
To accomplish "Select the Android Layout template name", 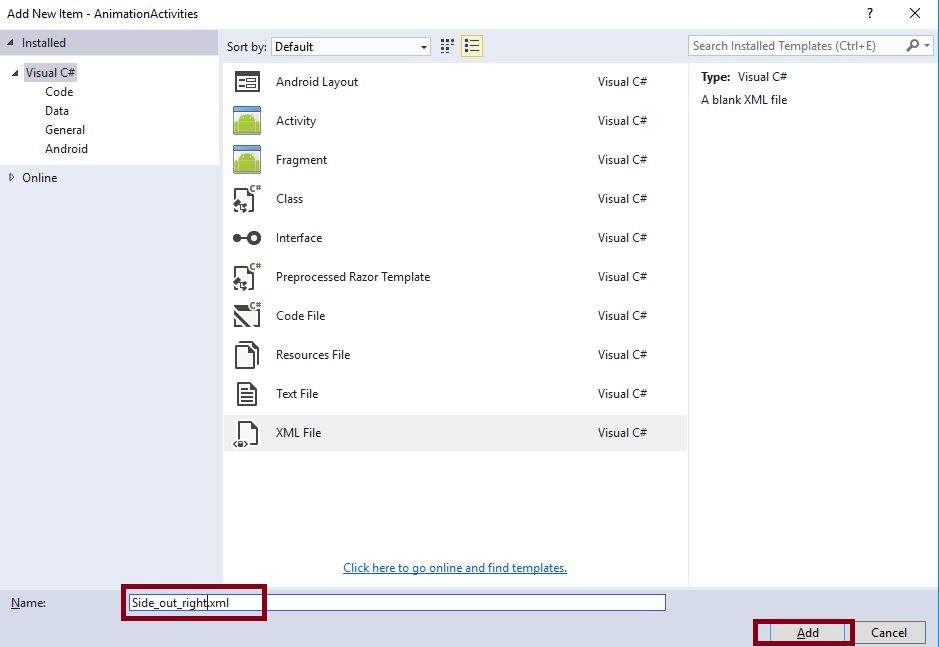I will pos(317,82).
